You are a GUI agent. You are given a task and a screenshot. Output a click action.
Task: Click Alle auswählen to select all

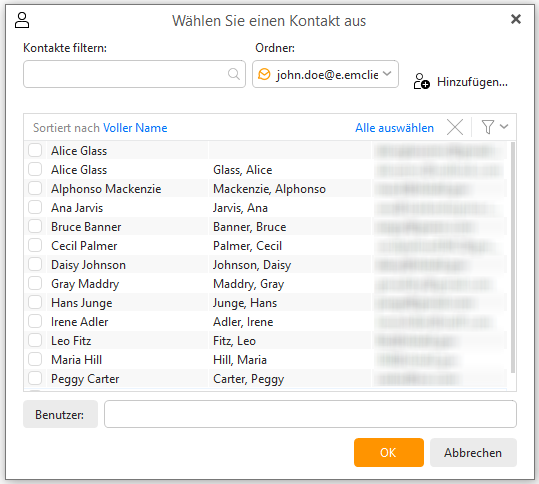tap(394, 128)
